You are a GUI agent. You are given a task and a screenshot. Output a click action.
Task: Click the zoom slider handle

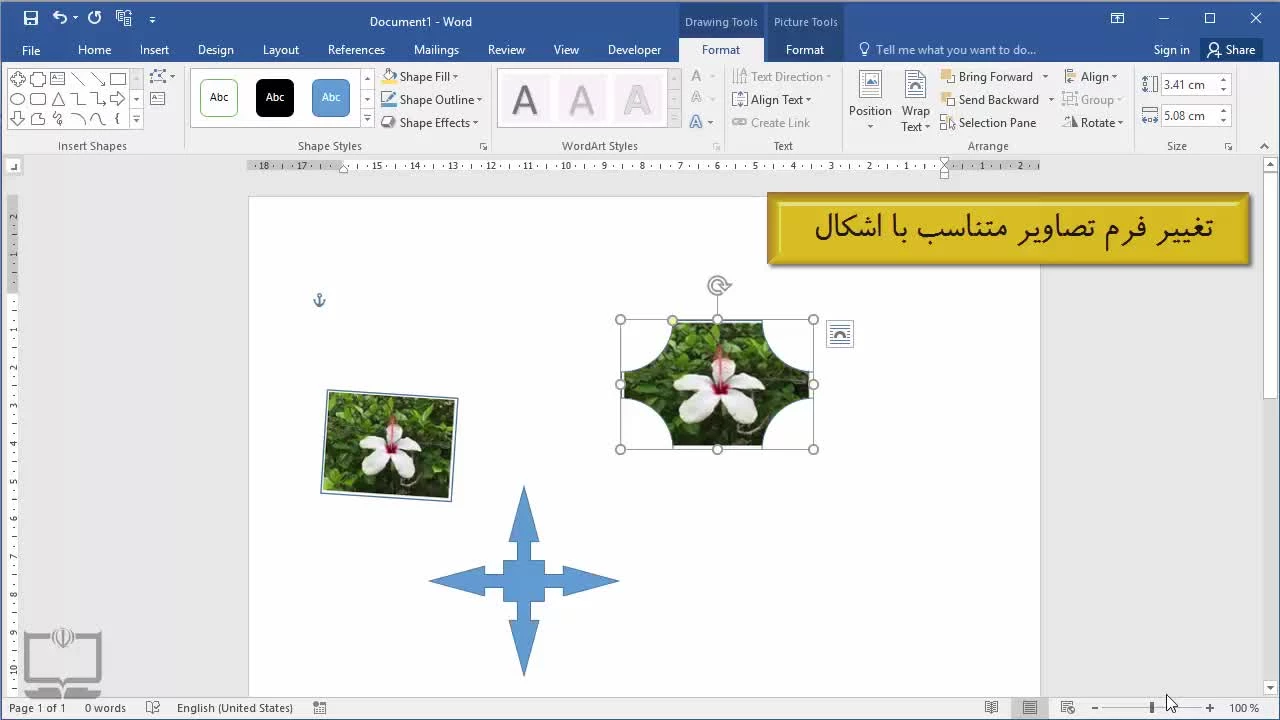[1152, 708]
